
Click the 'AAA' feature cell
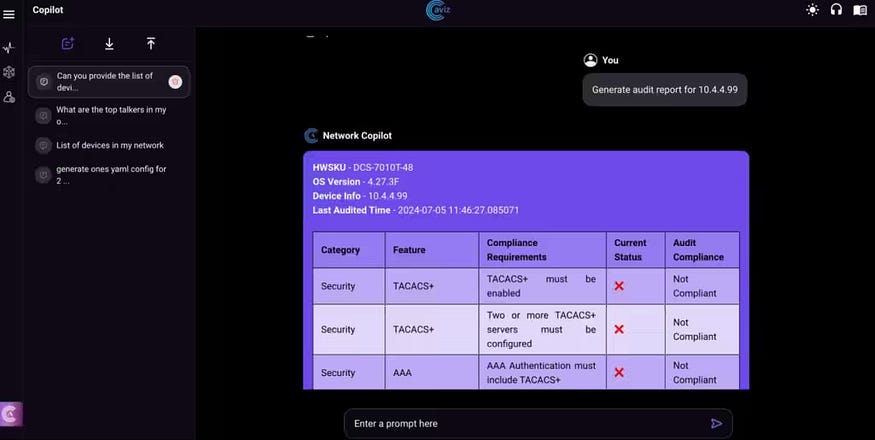click(432, 372)
